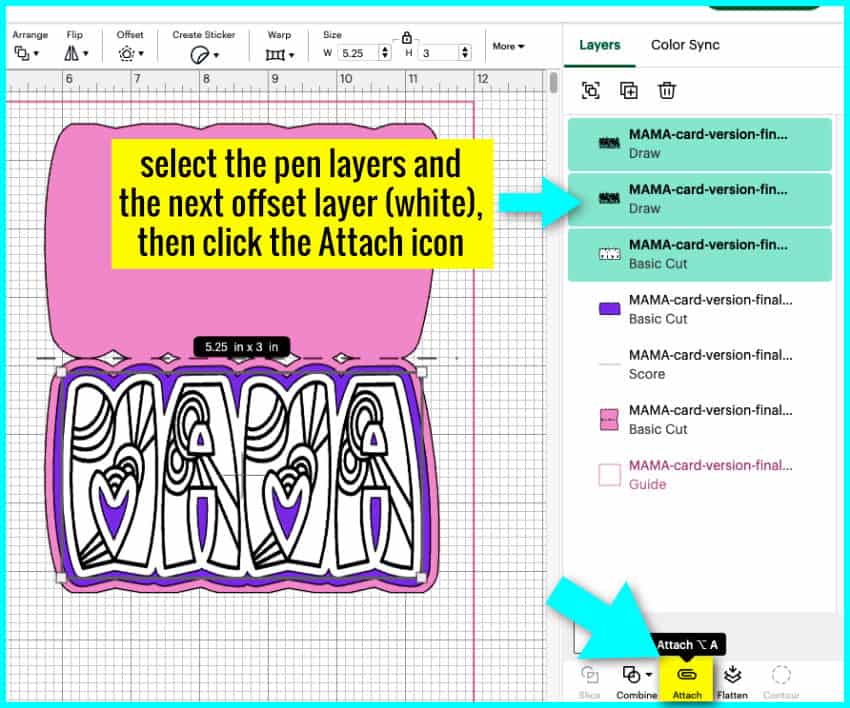Click the canvas vertical scrollbar

pyautogui.click(x=553, y=82)
